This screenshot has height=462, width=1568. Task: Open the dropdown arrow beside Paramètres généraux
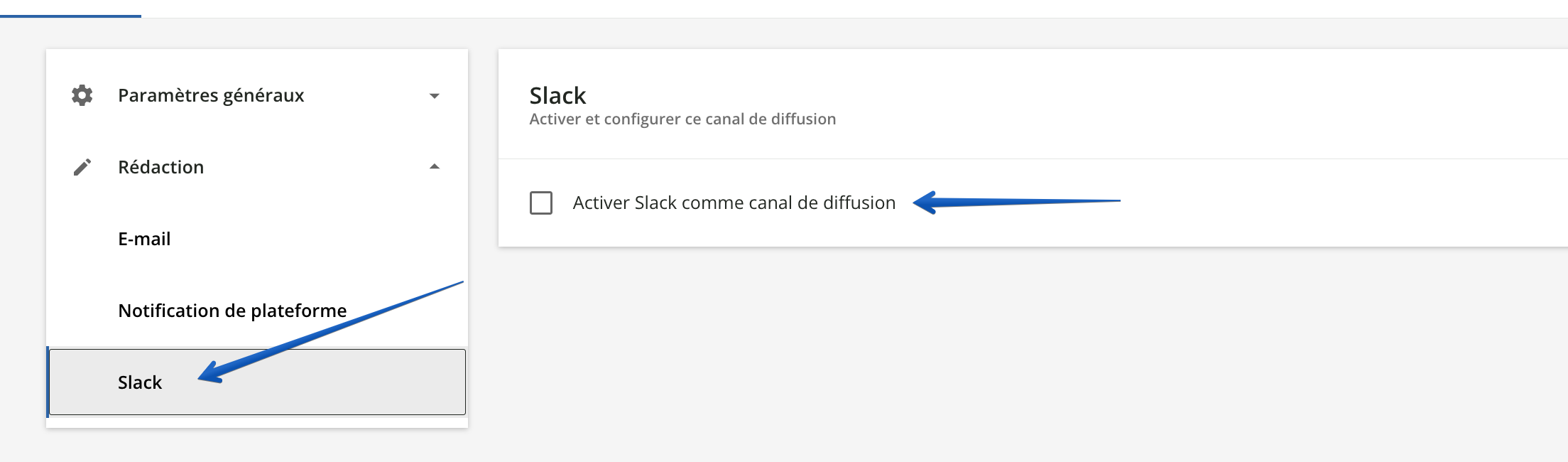click(x=435, y=95)
